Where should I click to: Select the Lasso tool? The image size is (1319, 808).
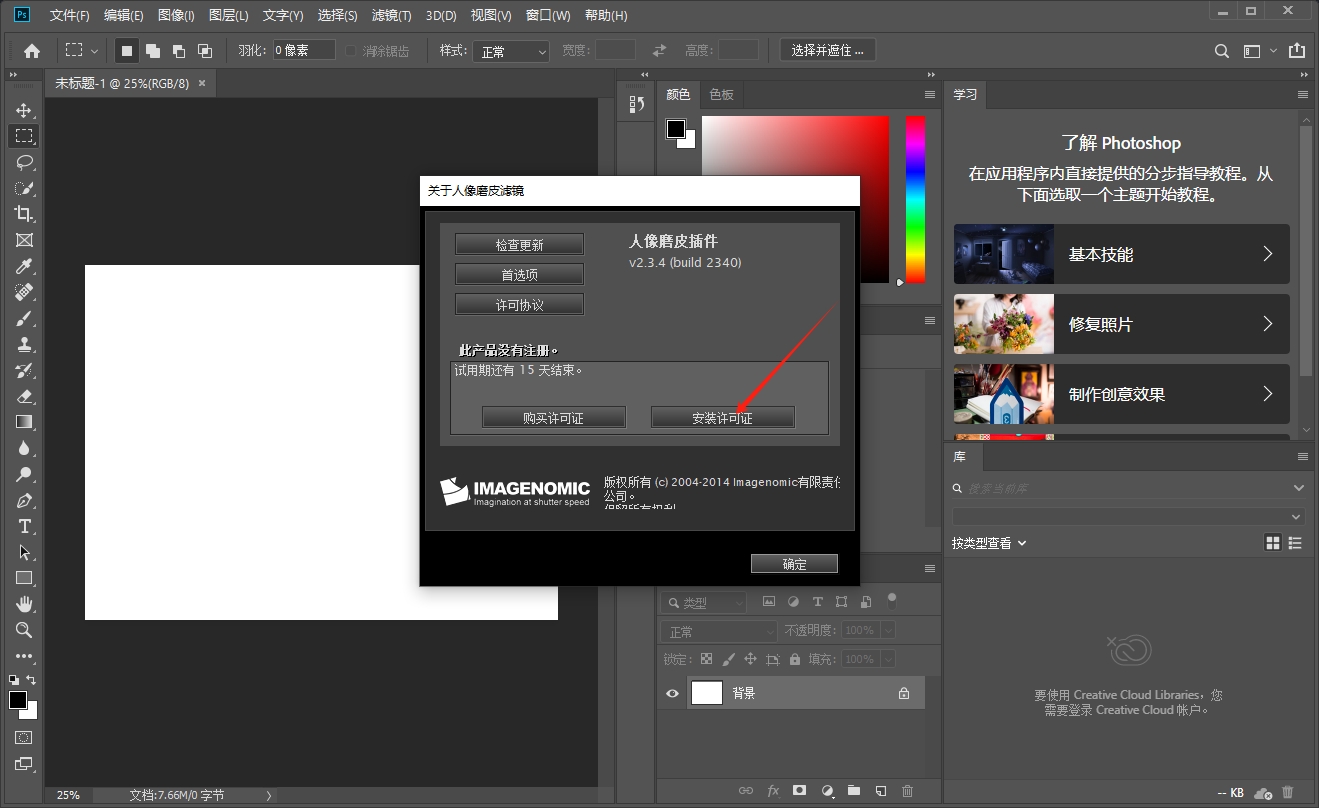tap(24, 162)
